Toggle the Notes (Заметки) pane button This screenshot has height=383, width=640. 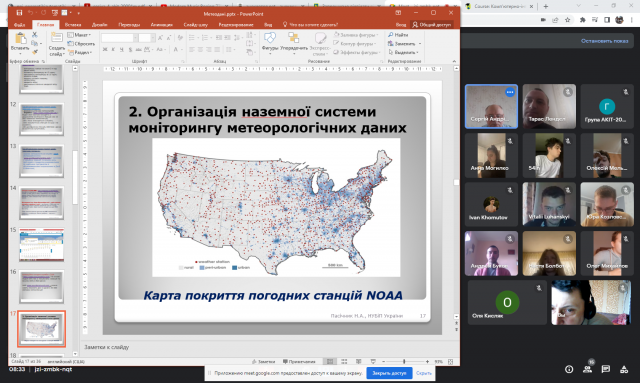click(x=263, y=361)
